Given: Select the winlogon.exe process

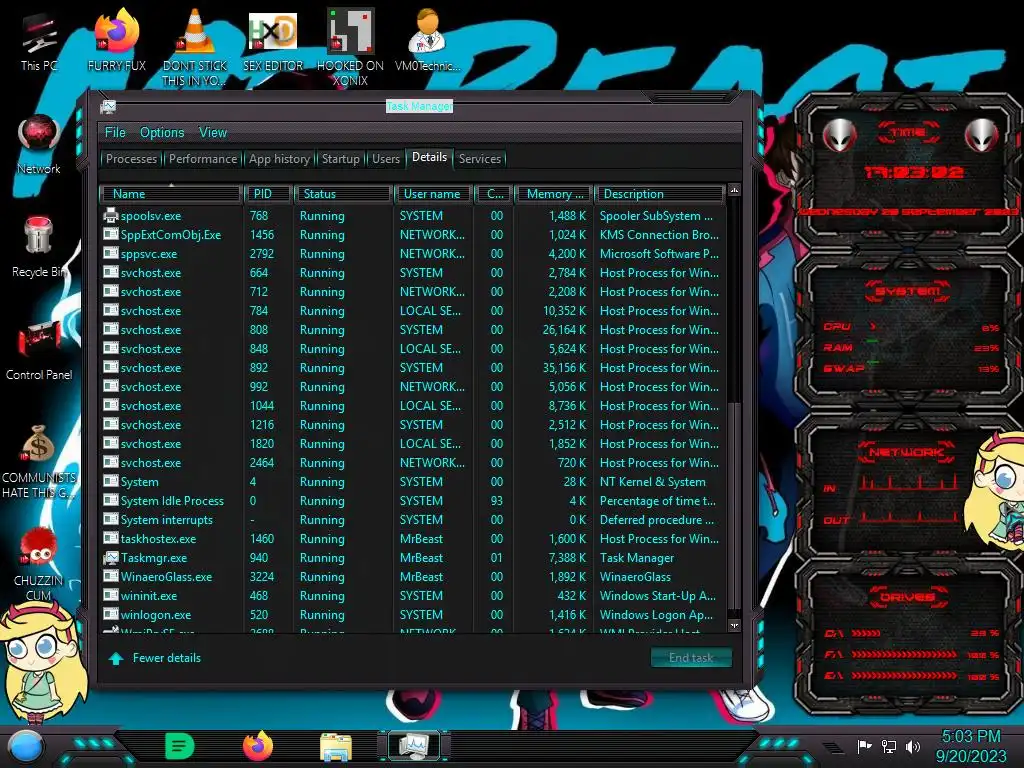Looking at the screenshot, I should pyautogui.click(x=413, y=615).
